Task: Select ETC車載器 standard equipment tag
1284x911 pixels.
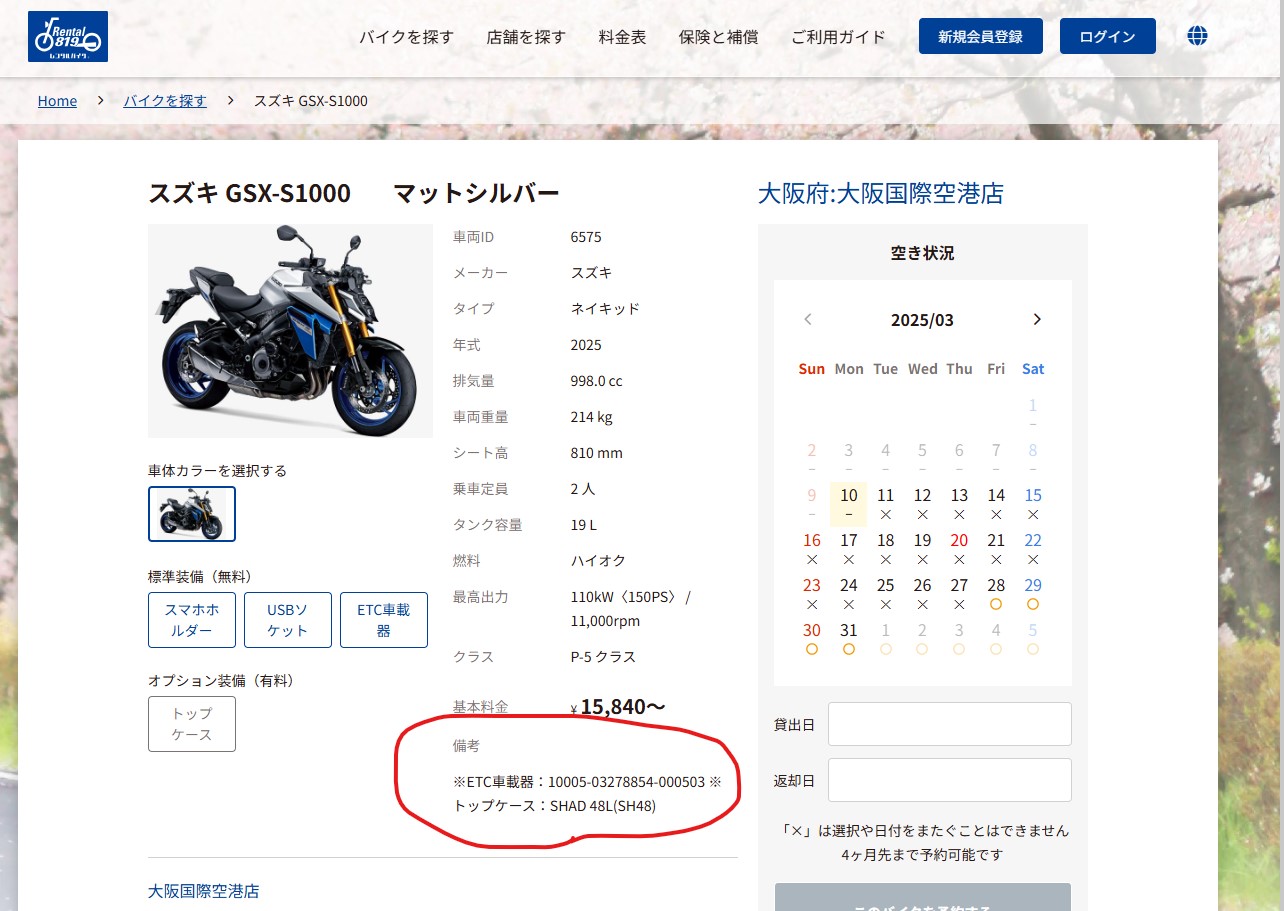Action: (x=384, y=619)
